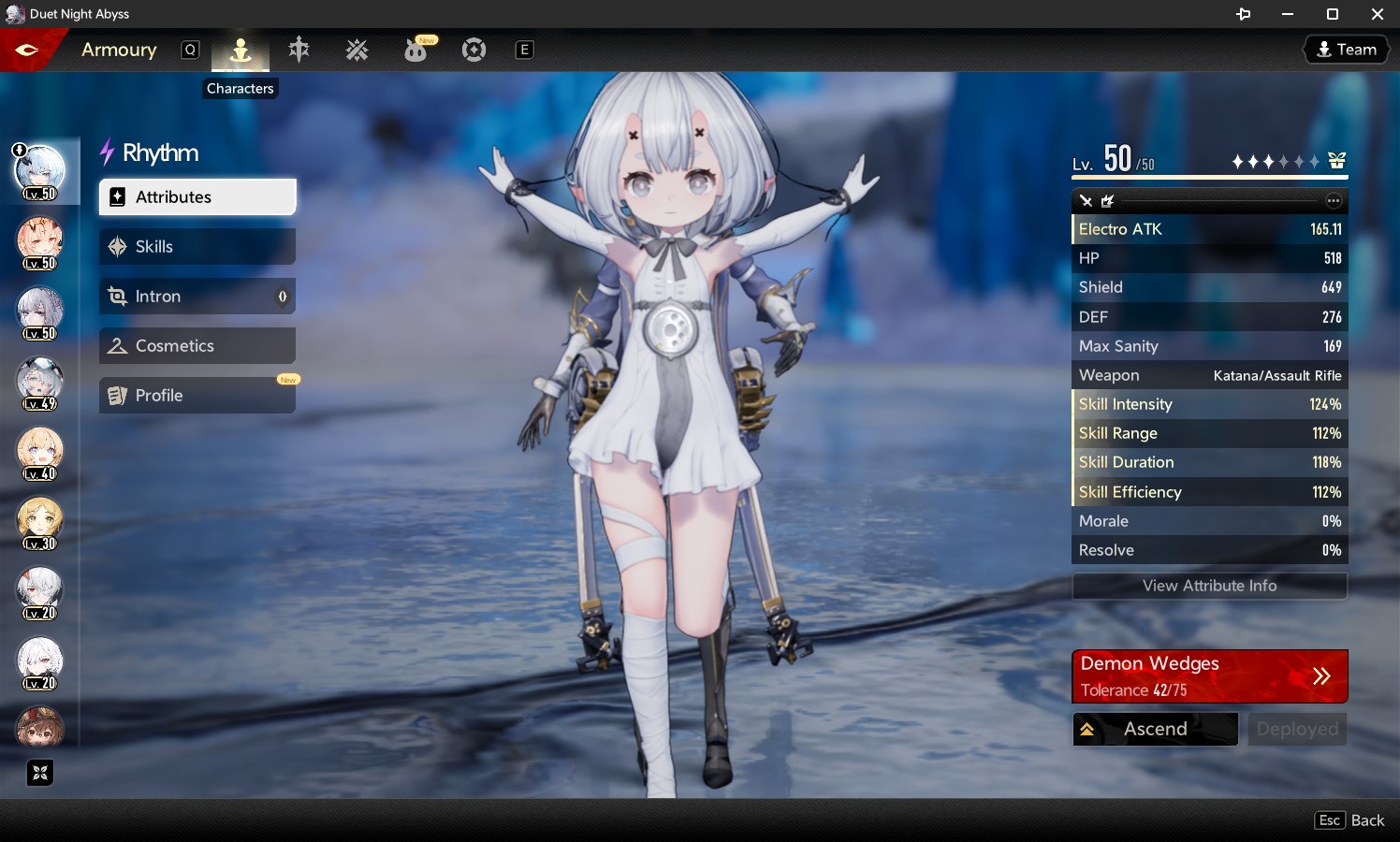The height and width of the screenshot is (842, 1400).
Task: Click the E key shortcut icon
Action: (x=524, y=50)
